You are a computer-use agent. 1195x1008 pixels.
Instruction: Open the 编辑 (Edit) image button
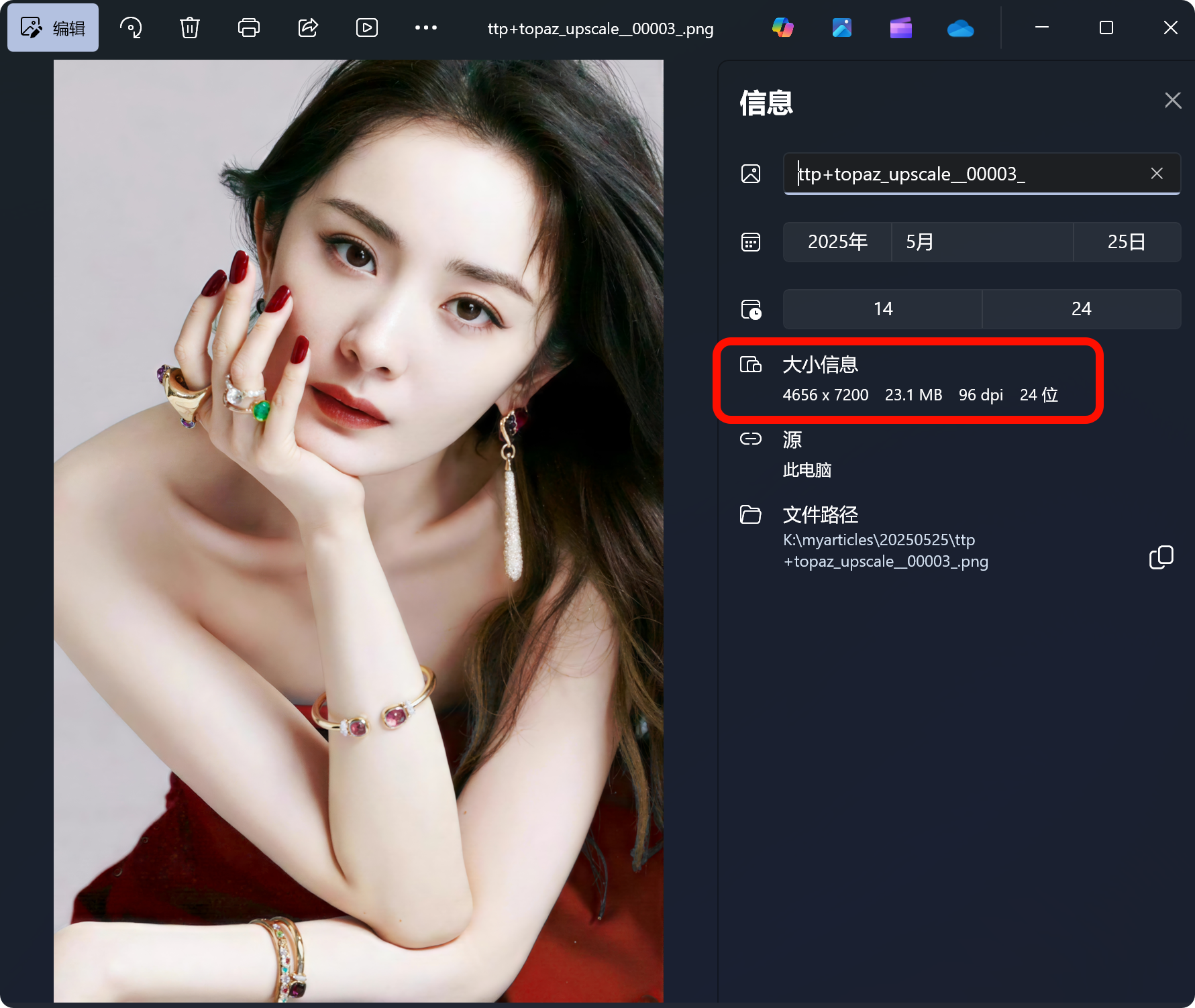point(53,27)
